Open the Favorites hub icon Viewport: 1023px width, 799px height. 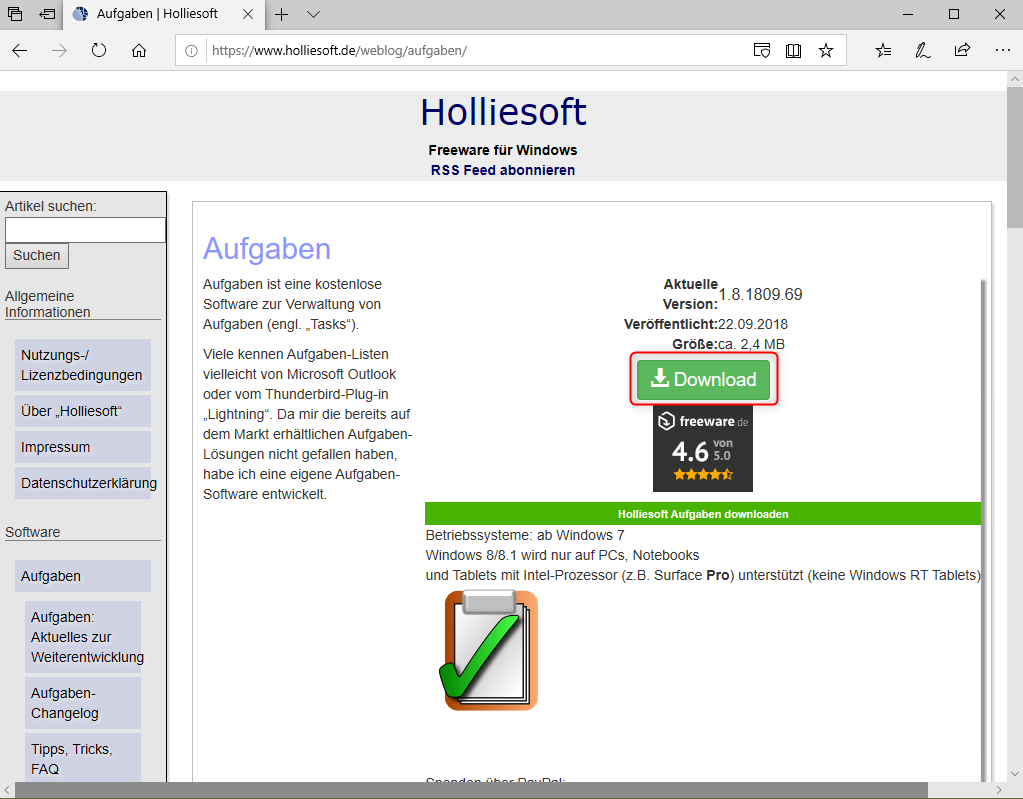pyautogui.click(x=883, y=50)
